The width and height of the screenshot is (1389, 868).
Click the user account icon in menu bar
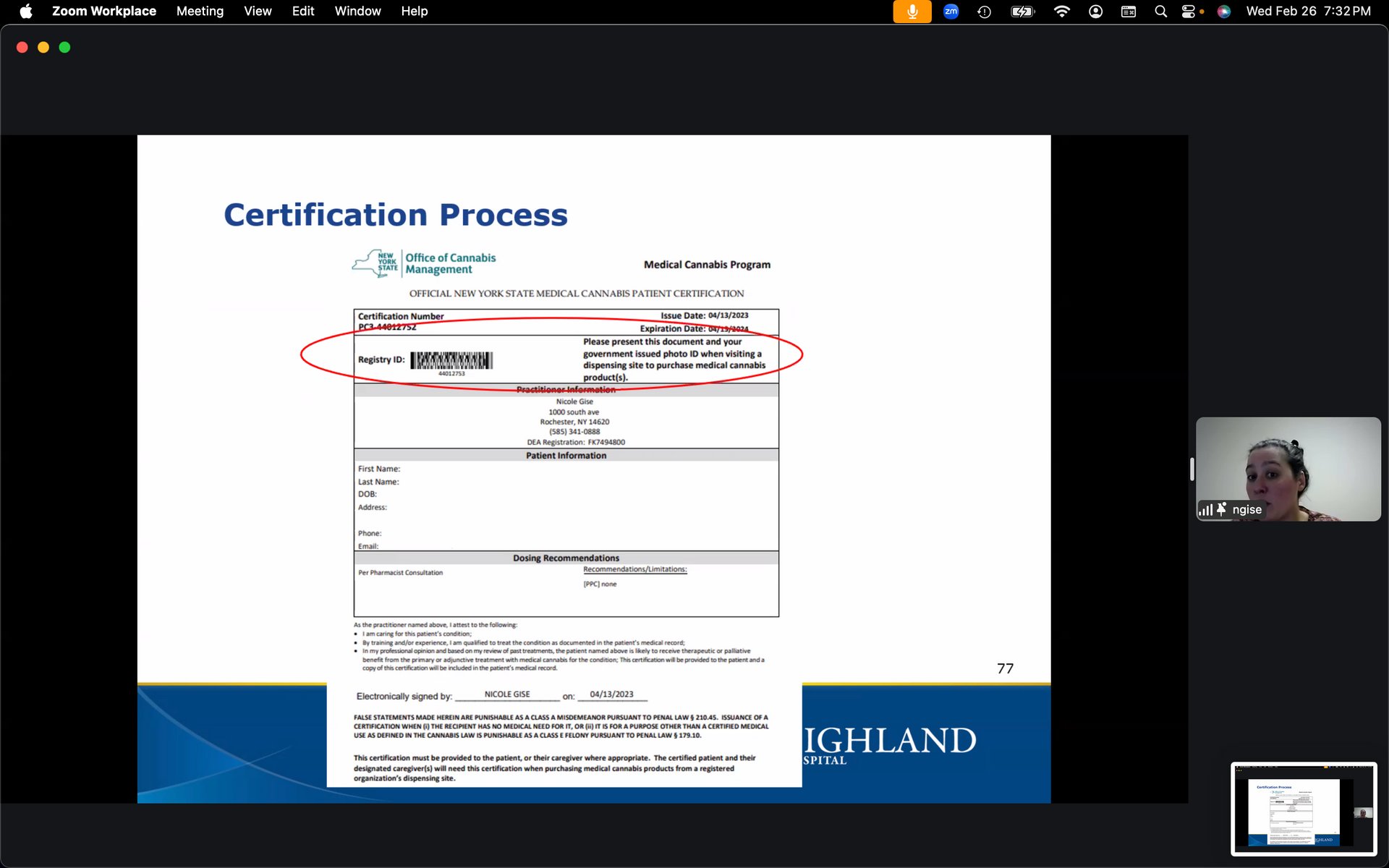[x=1095, y=12]
